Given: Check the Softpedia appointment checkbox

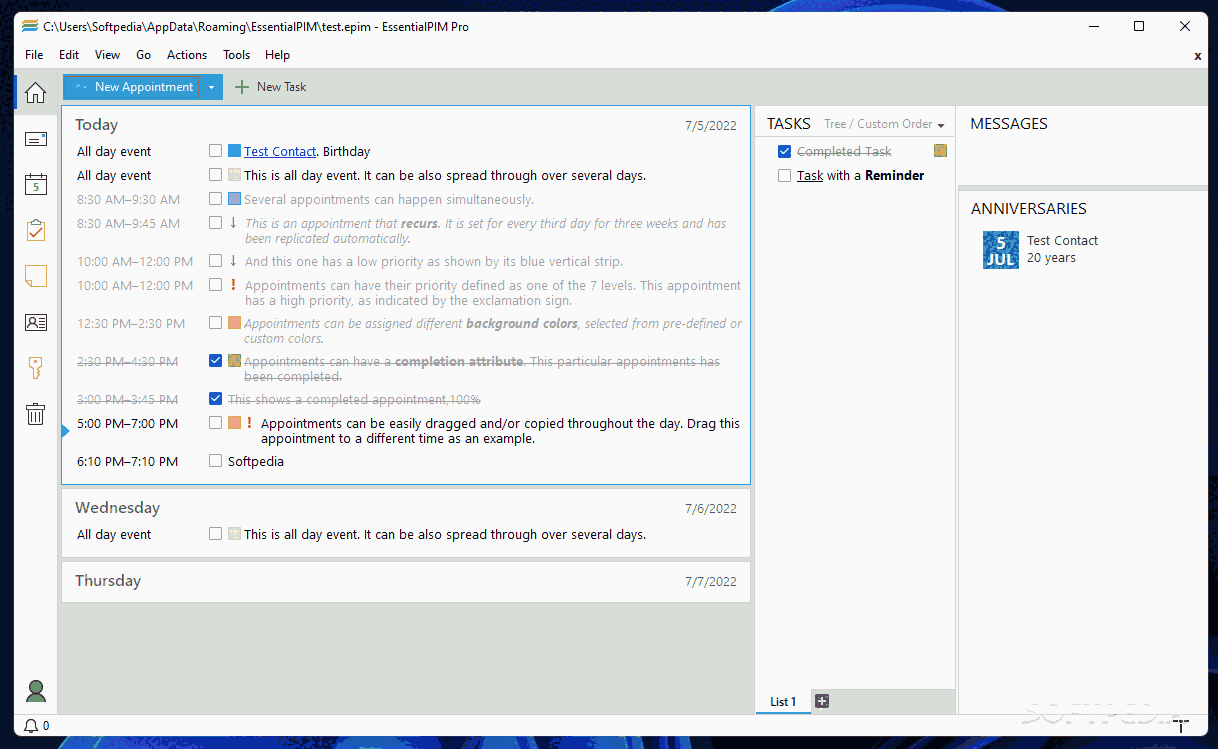Looking at the screenshot, I should [215, 461].
